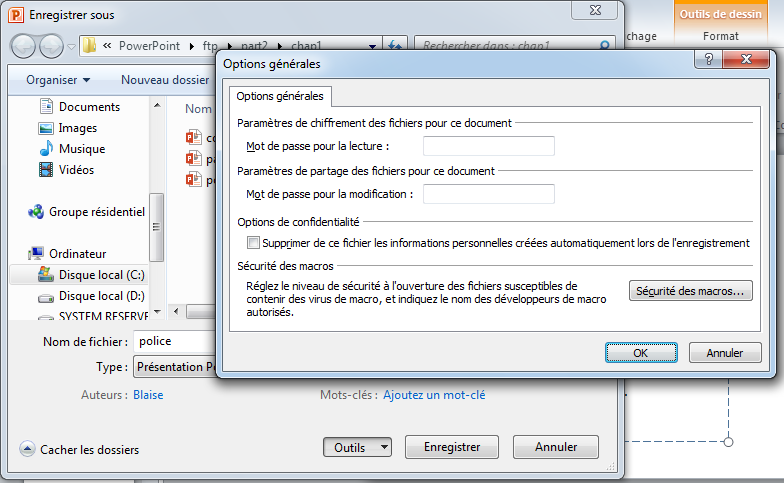
Task: Click Cacher les dossiers text
Action: pyautogui.click(x=90, y=450)
